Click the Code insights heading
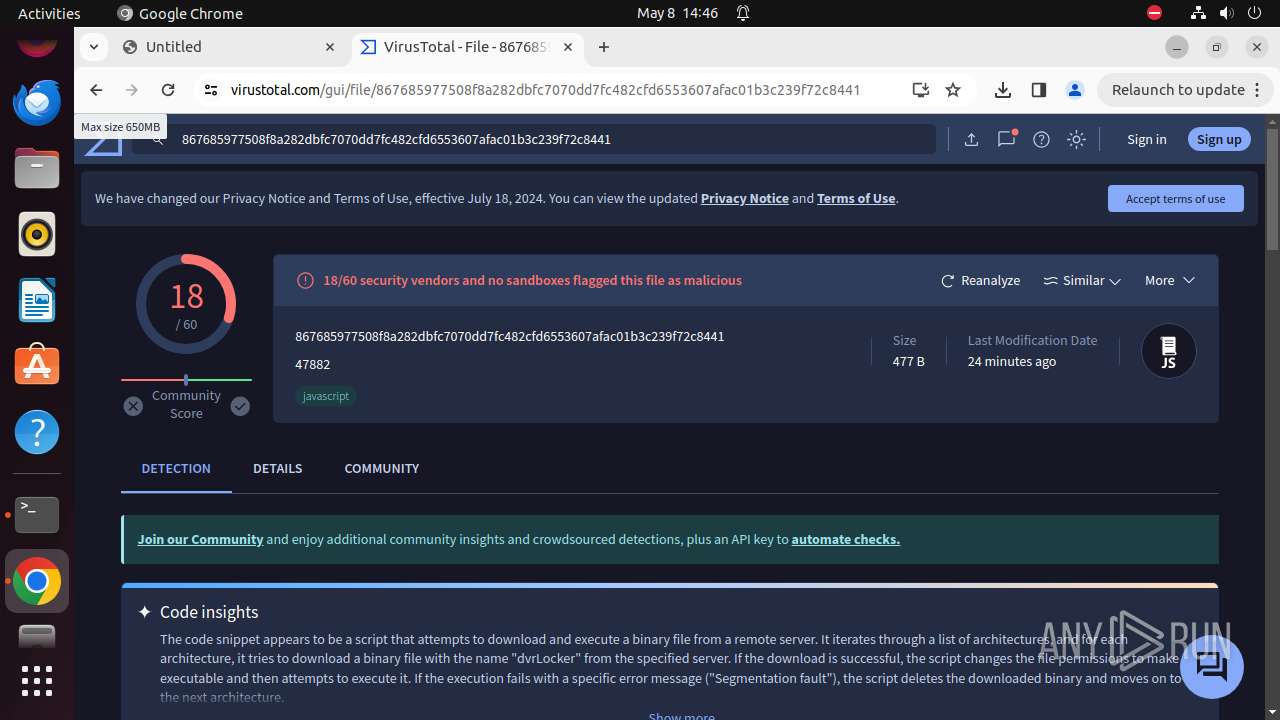1280x720 pixels. pyautogui.click(x=209, y=612)
